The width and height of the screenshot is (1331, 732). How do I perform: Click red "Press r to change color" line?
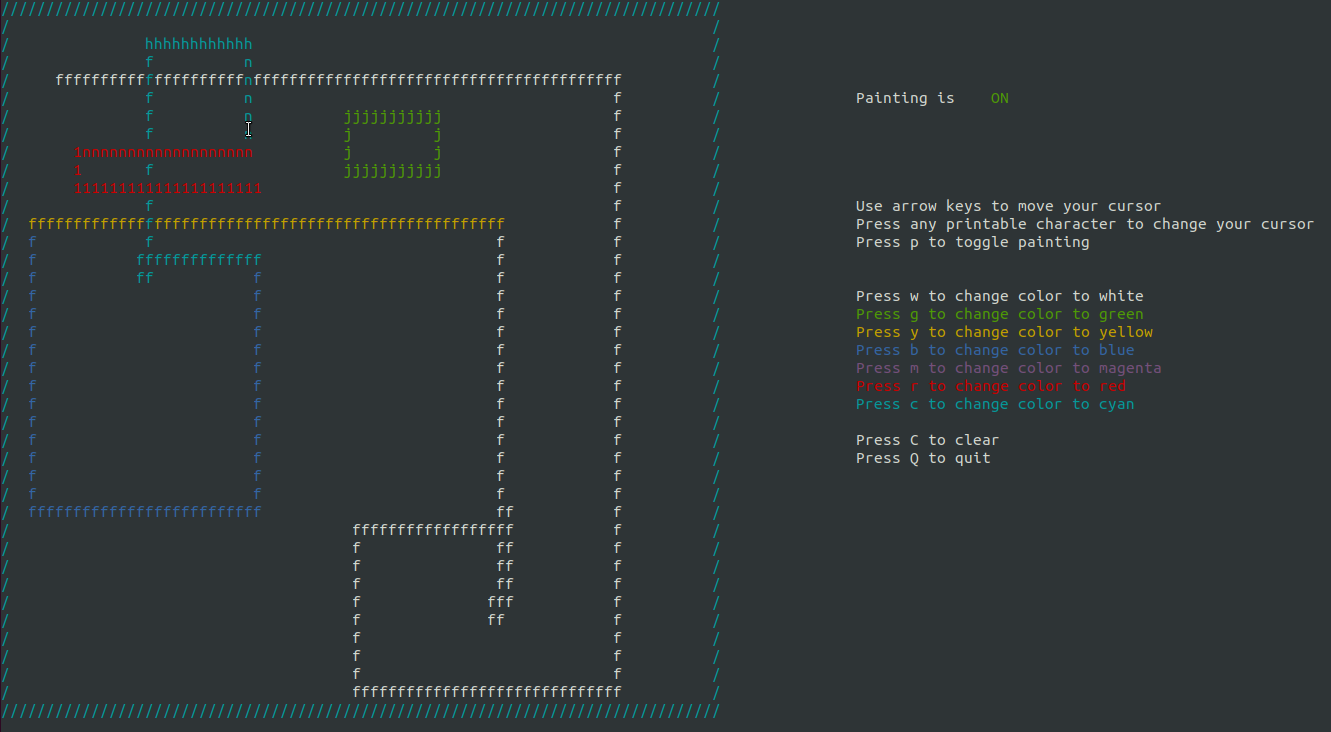coord(991,386)
